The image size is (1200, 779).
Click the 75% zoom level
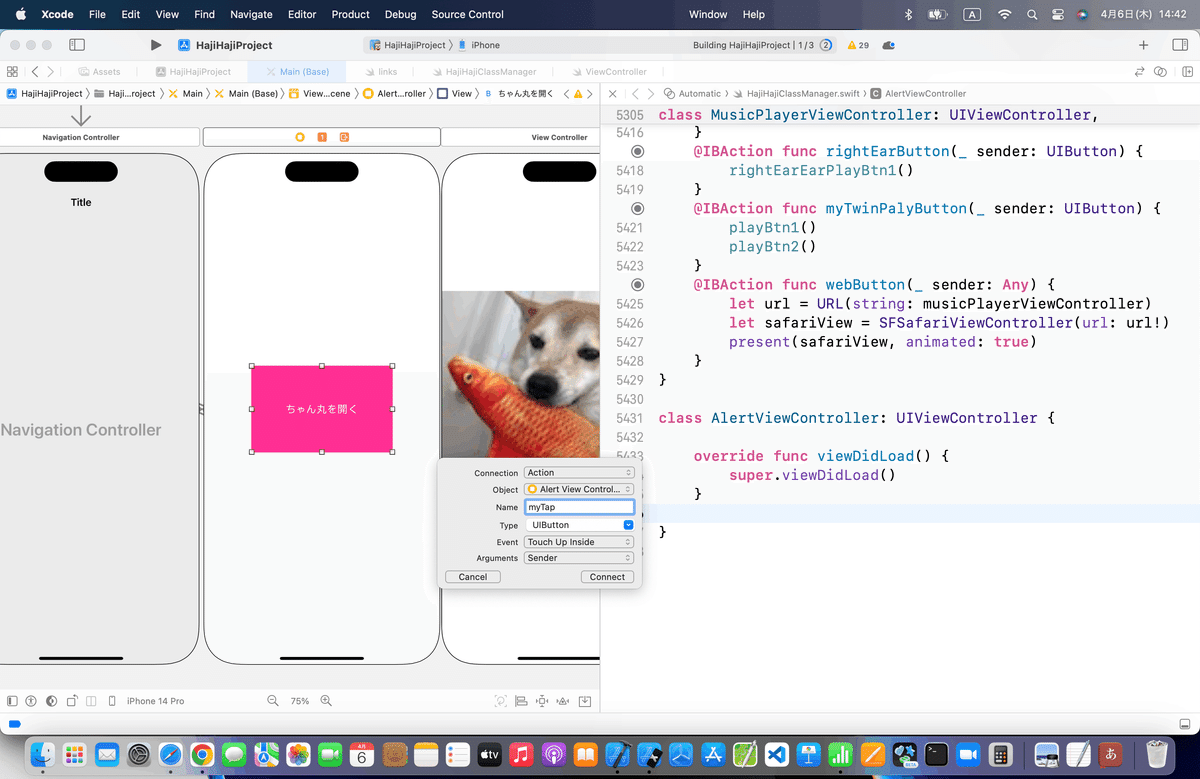coord(300,701)
